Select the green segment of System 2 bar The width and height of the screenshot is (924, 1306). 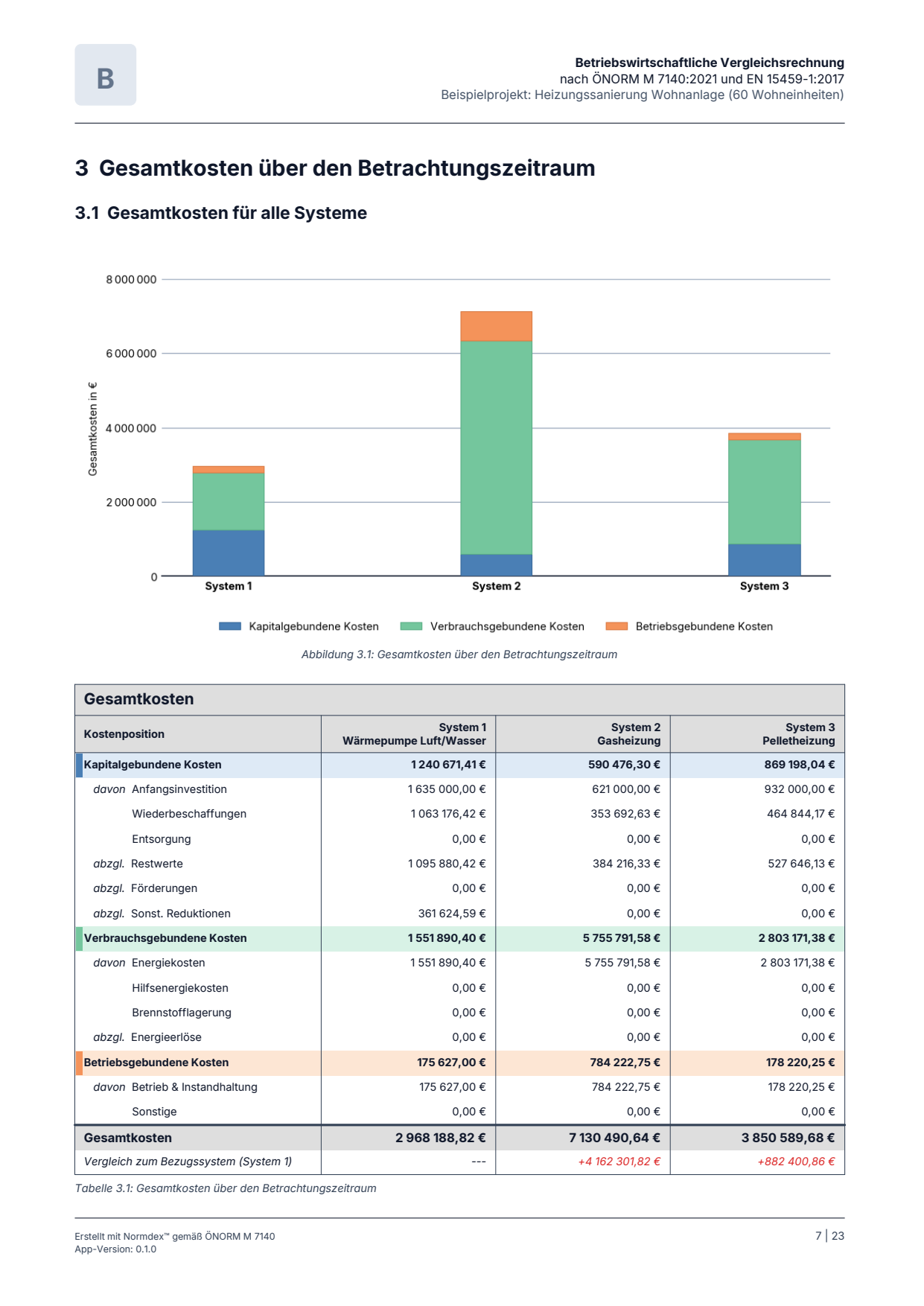click(496, 447)
